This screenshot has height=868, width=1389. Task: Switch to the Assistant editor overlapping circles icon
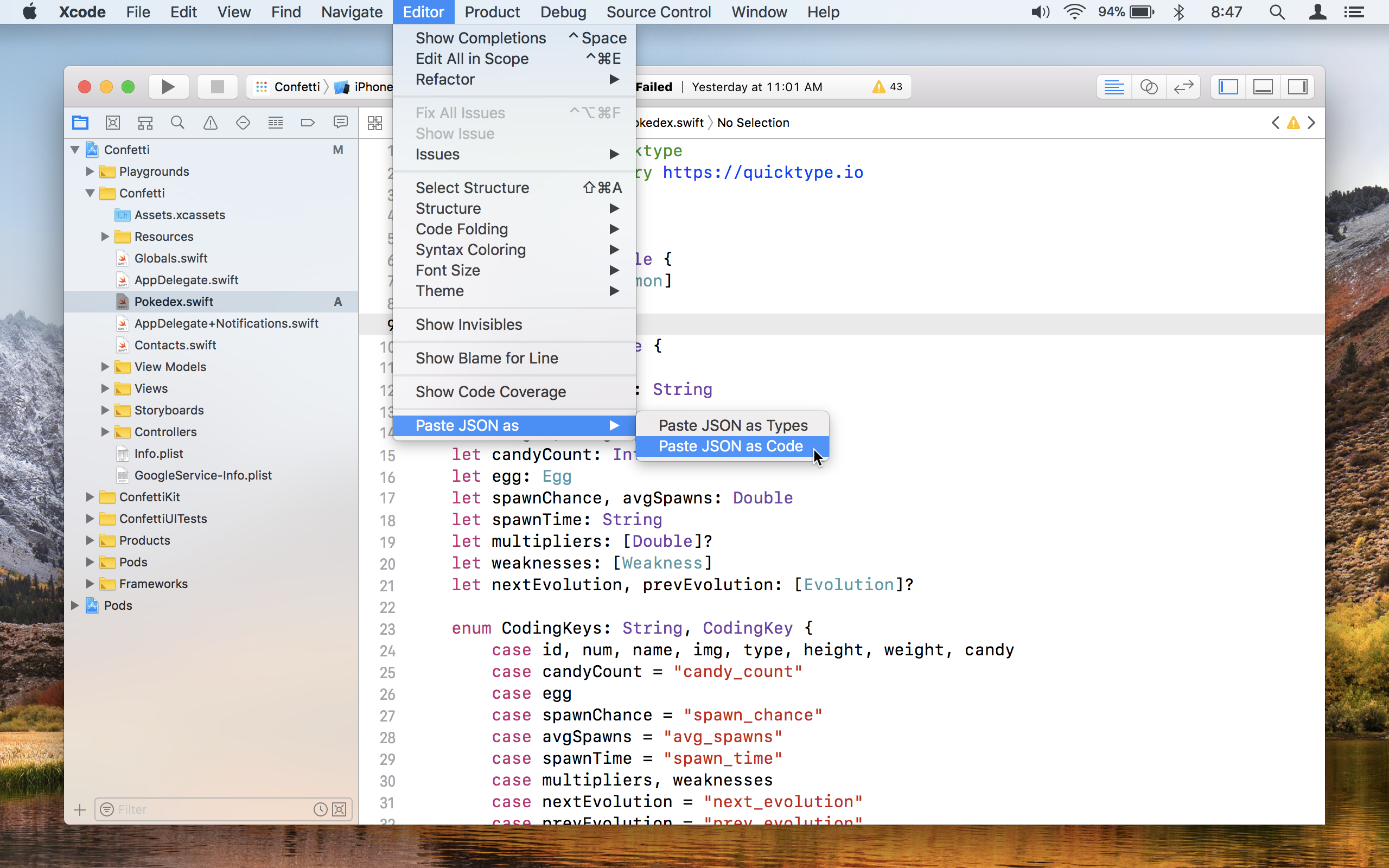(x=1149, y=86)
